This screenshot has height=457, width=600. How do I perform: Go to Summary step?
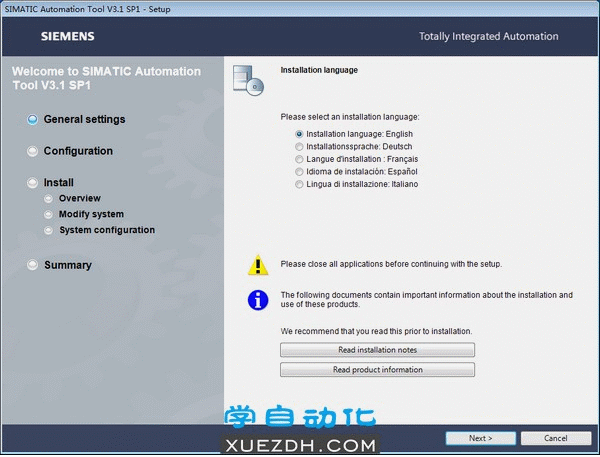click(x=68, y=265)
